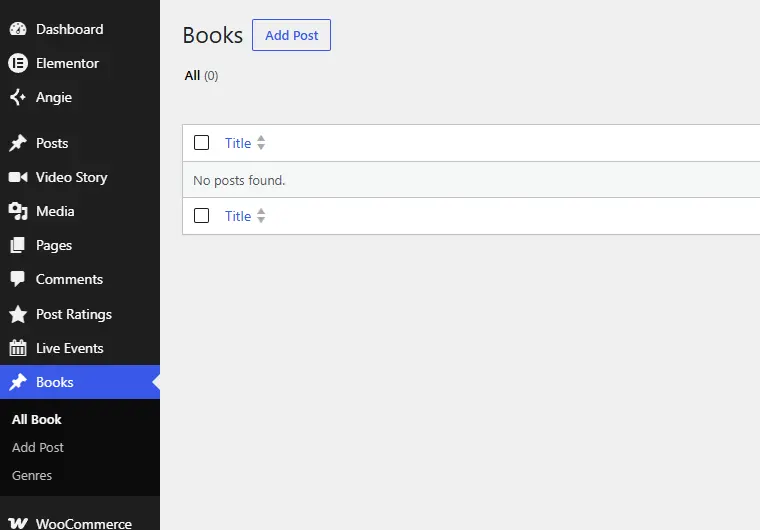
Task: Sort by Title in table header
Action: tap(238, 143)
